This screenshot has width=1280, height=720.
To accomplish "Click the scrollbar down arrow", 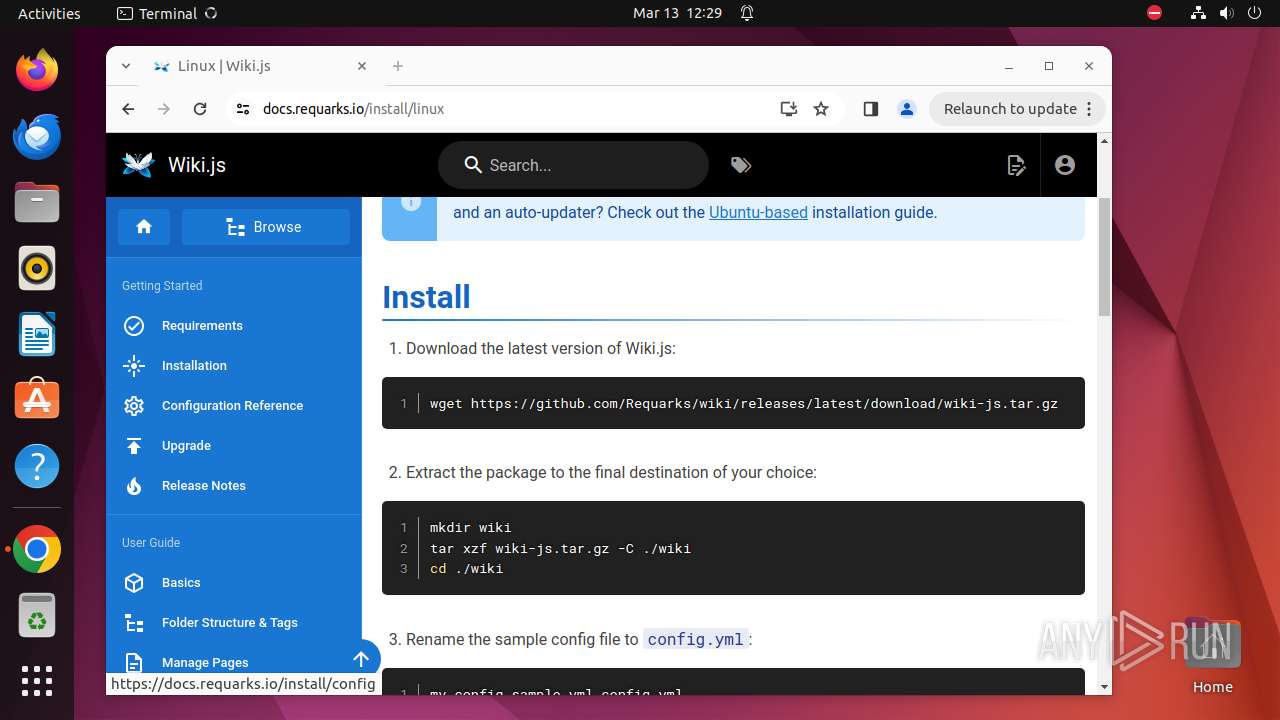I will (1104, 686).
